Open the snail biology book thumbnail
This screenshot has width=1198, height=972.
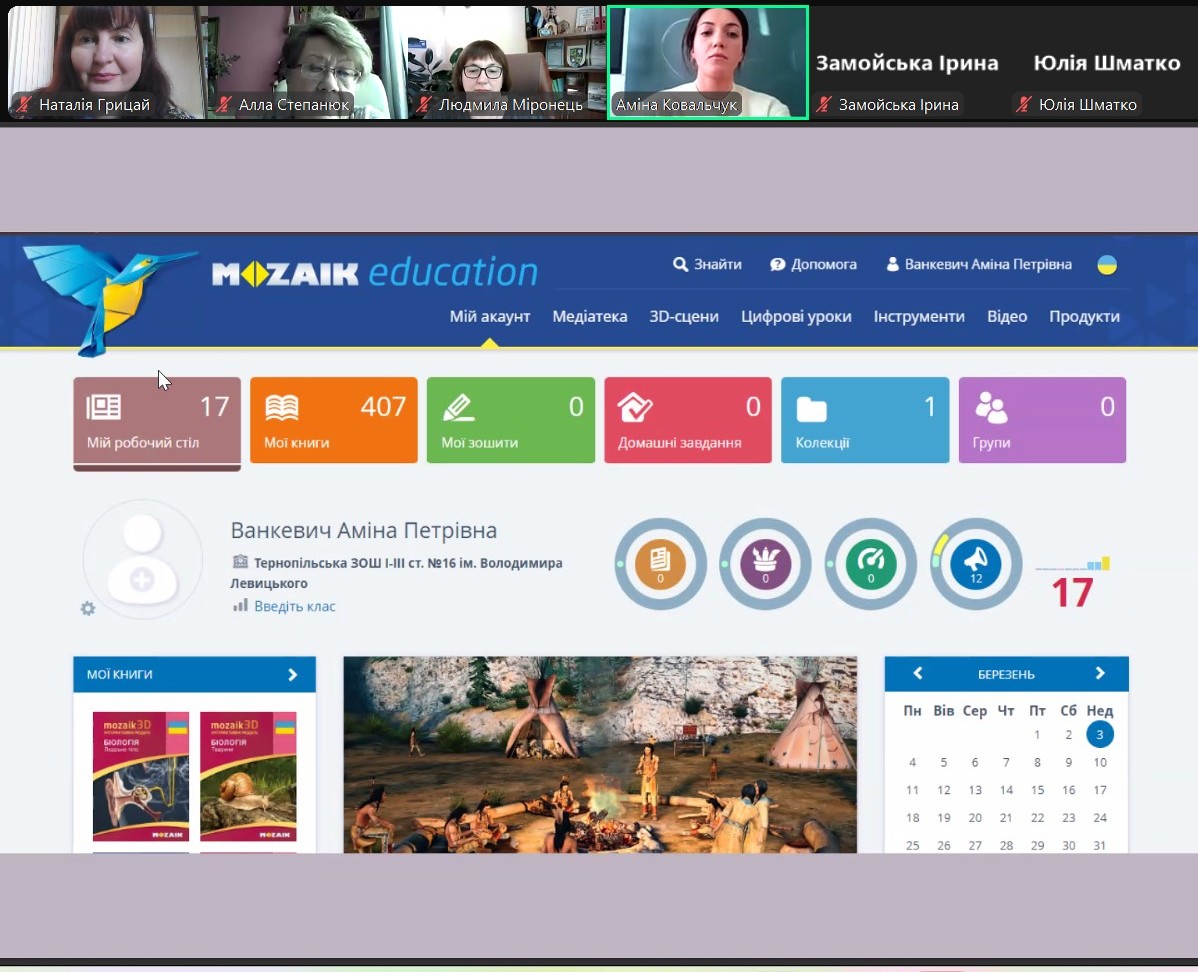pos(248,776)
